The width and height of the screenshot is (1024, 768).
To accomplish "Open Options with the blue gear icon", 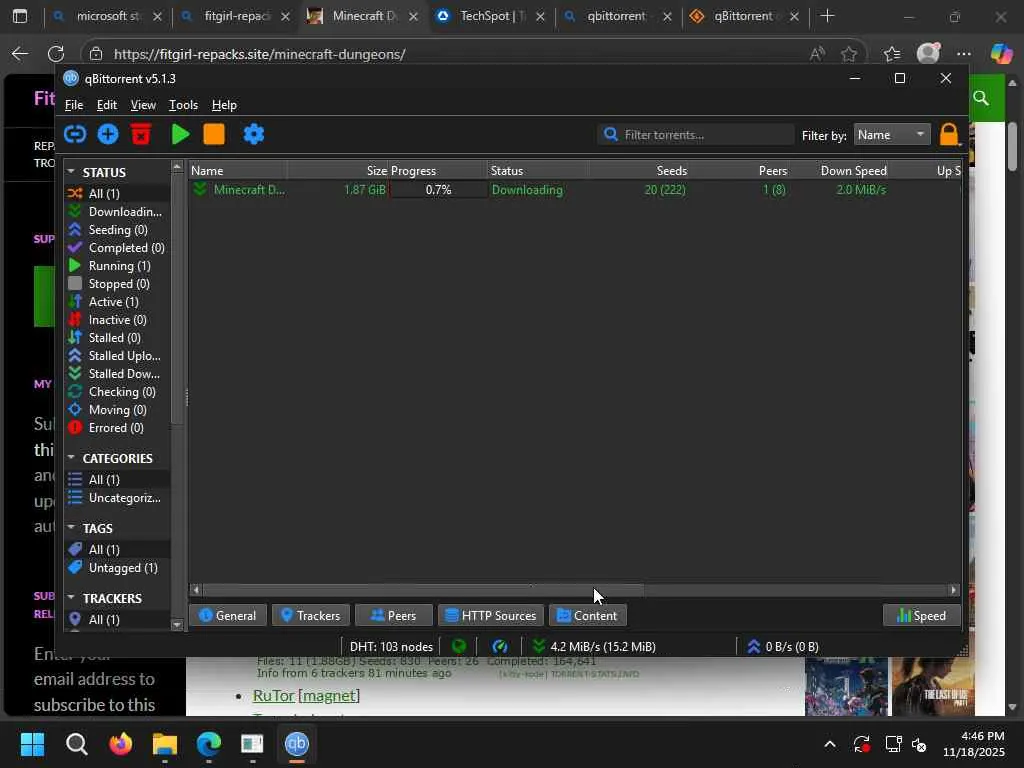I will pyautogui.click(x=253, y=135).
